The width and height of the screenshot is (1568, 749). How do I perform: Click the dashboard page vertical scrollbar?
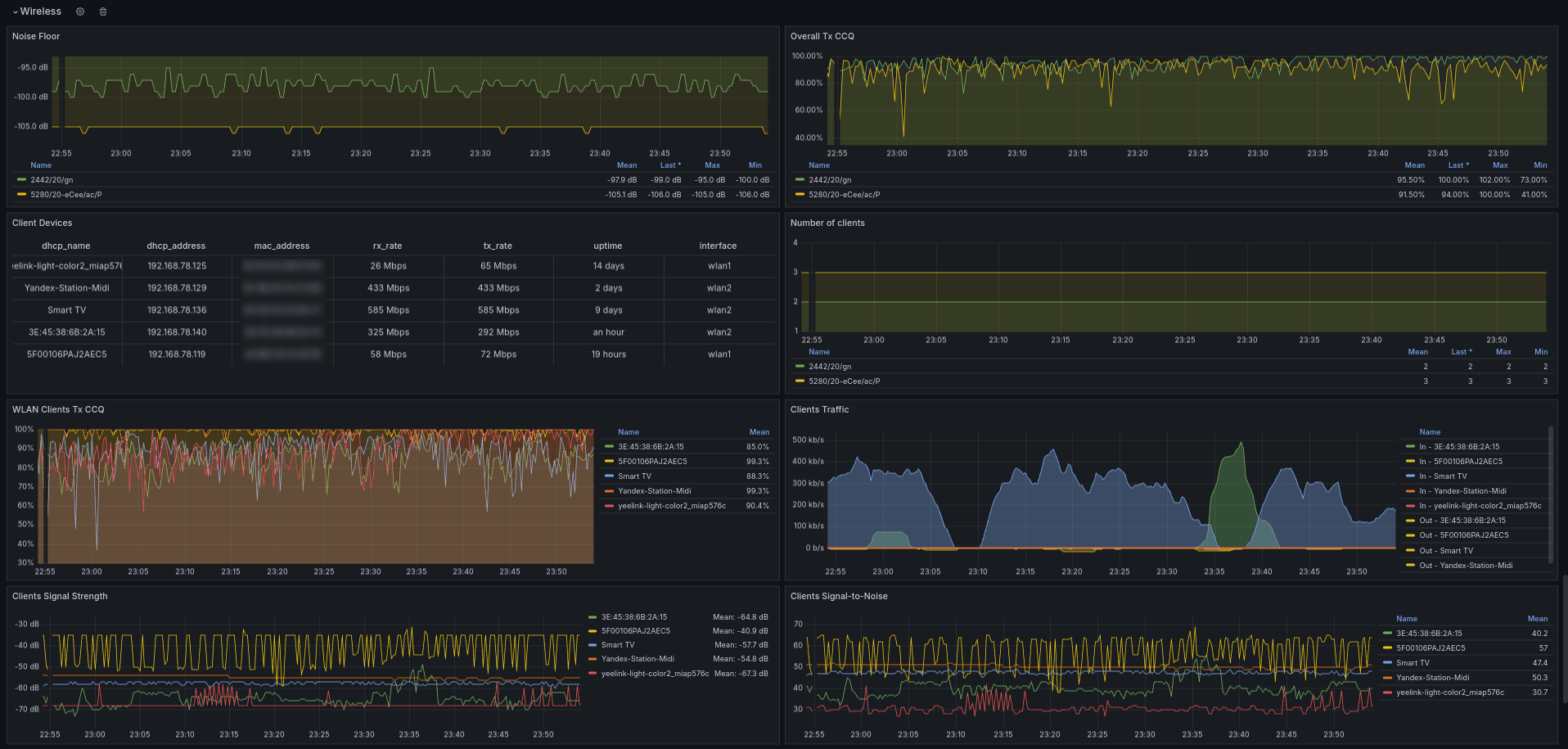(1565, 638)
